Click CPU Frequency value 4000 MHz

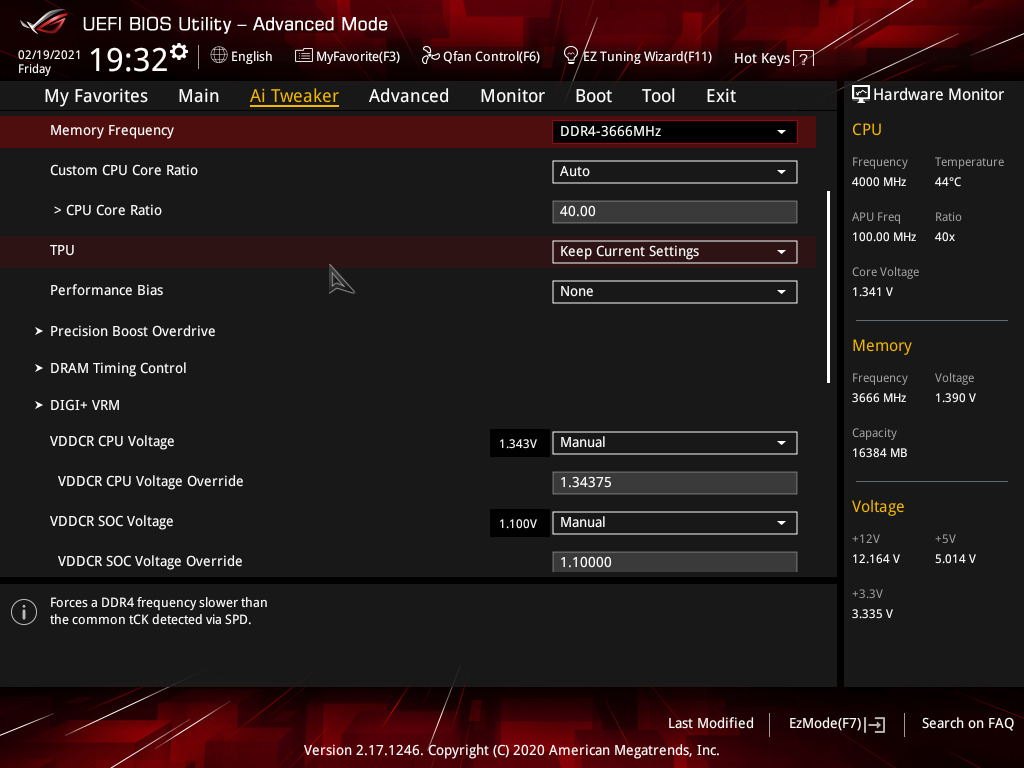(879, 182)
